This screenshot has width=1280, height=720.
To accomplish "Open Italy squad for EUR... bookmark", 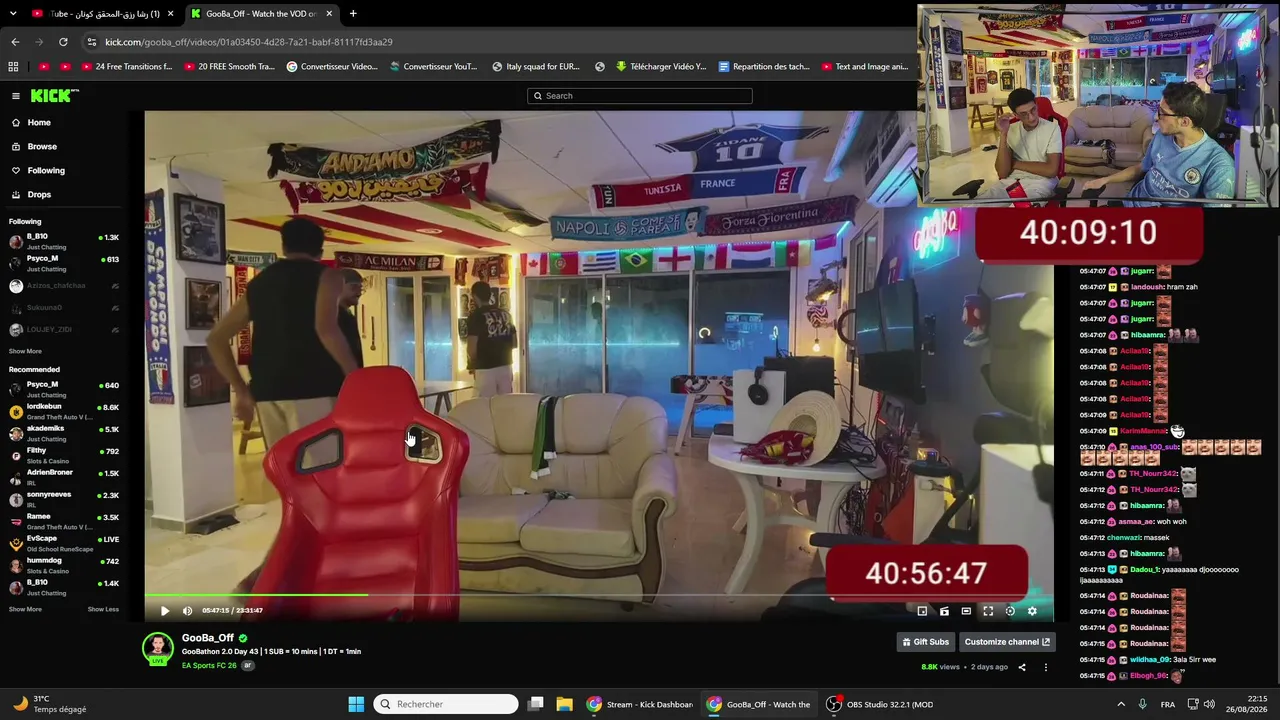I will tap(536, 67).
